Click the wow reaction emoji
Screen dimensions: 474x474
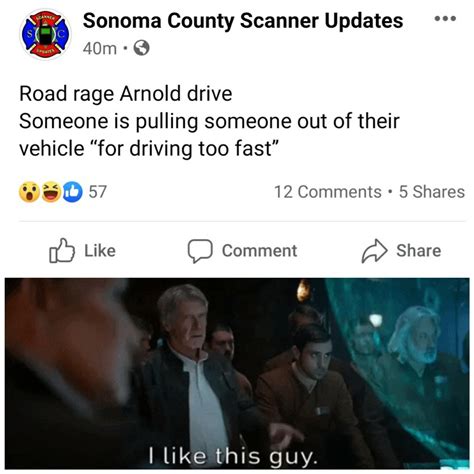(x=29, y=192)
